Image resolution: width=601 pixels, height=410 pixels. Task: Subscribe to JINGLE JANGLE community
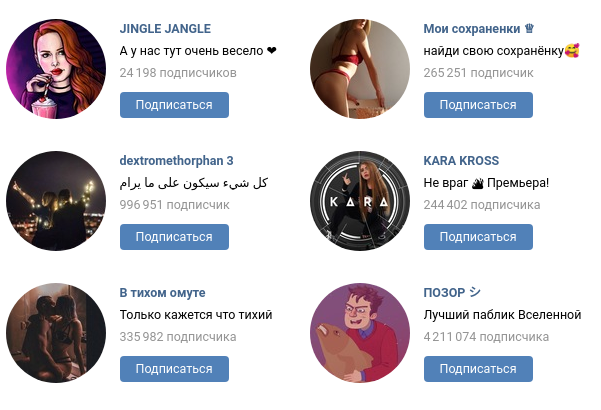click(174, 105)
